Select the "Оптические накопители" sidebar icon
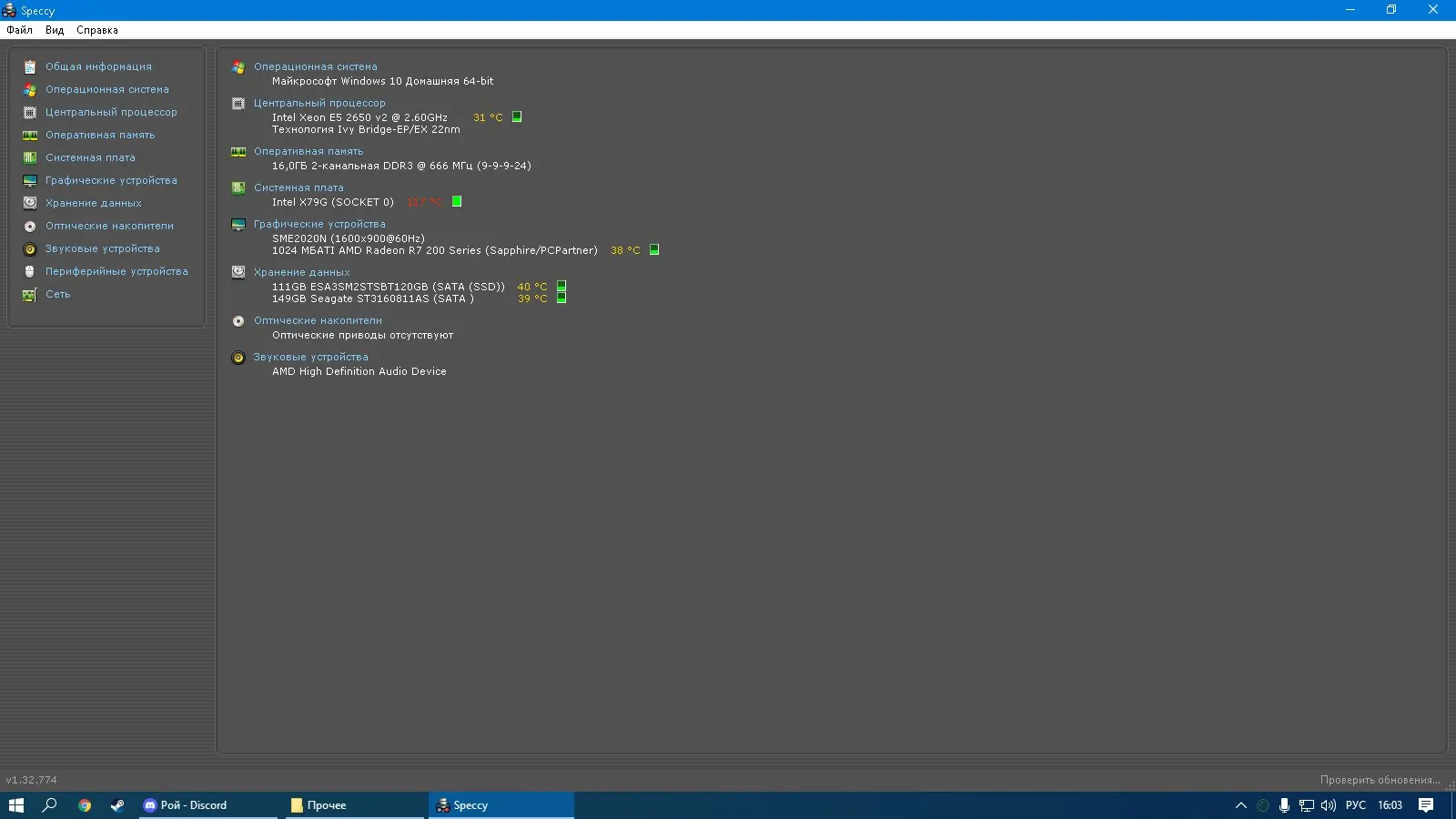The width and height of the screenshot is (1456, 819). [x=30, y=226]
